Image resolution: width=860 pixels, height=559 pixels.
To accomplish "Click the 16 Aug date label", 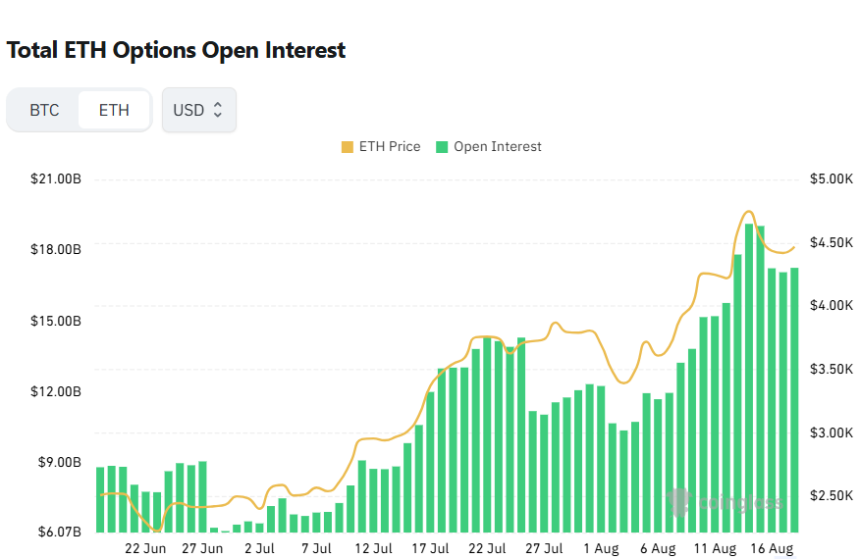I will (772, 549).
